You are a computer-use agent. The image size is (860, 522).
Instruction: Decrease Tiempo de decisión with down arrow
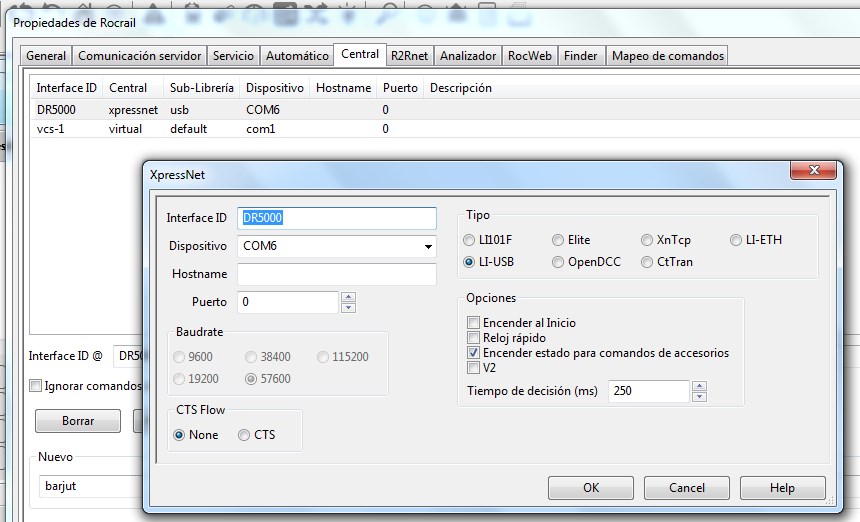pos(699,397)
